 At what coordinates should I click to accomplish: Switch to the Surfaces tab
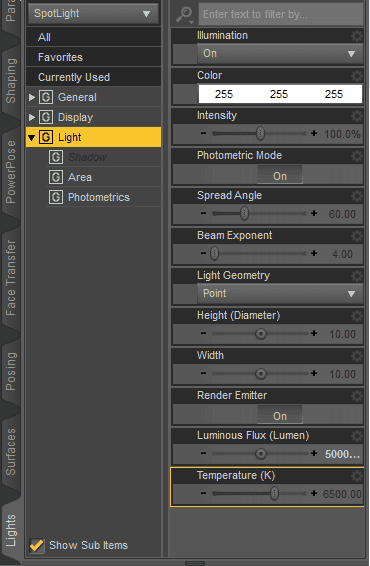pyautogui.click(x=11, y=452)
